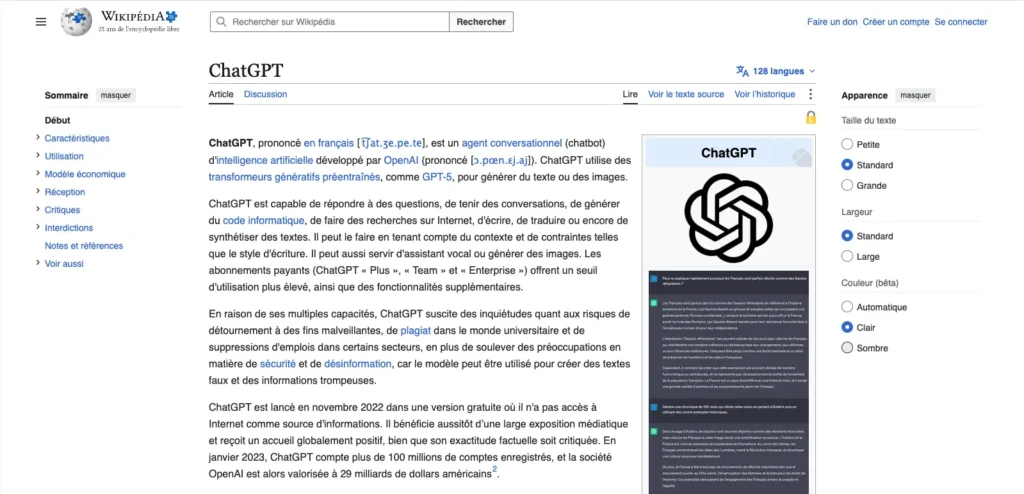Open the intelligence artificielle link
Image resolution: width=1024 pixels, height=494 pixels.
(264, 160)
